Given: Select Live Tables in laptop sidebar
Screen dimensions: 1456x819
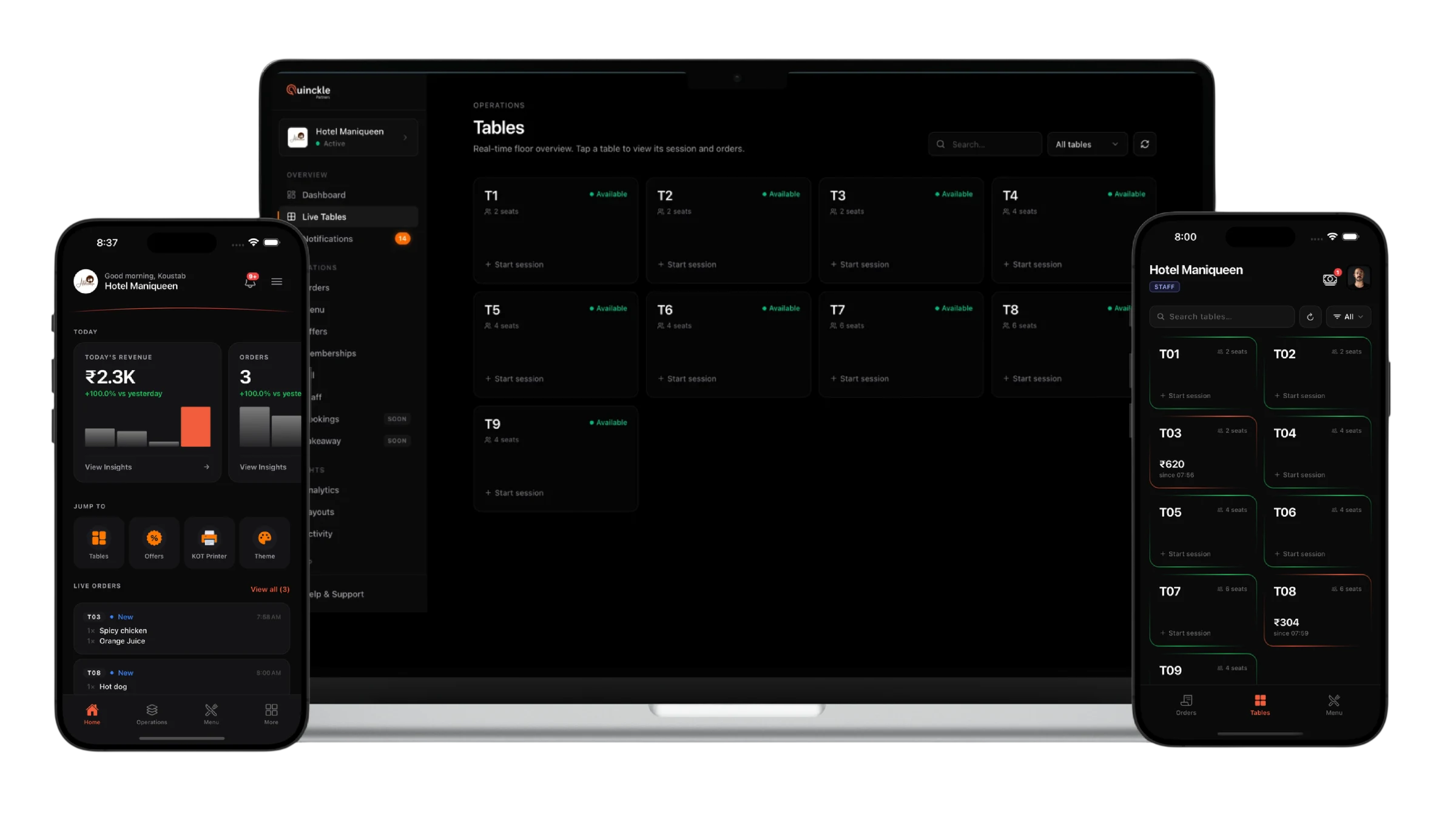Looking at the screenshot, I should [348, 217].
